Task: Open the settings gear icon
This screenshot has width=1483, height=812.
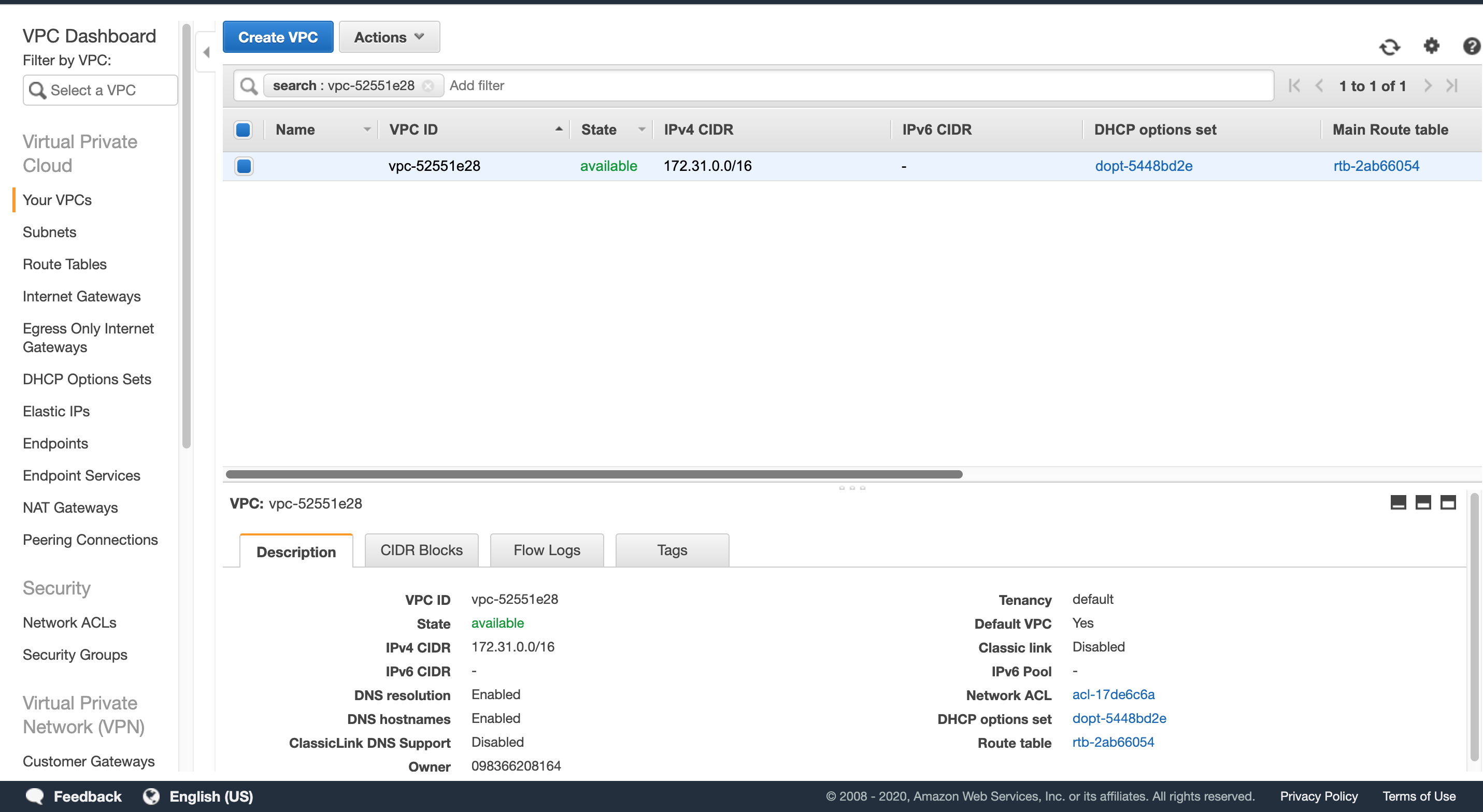Action: [1431, 46]
